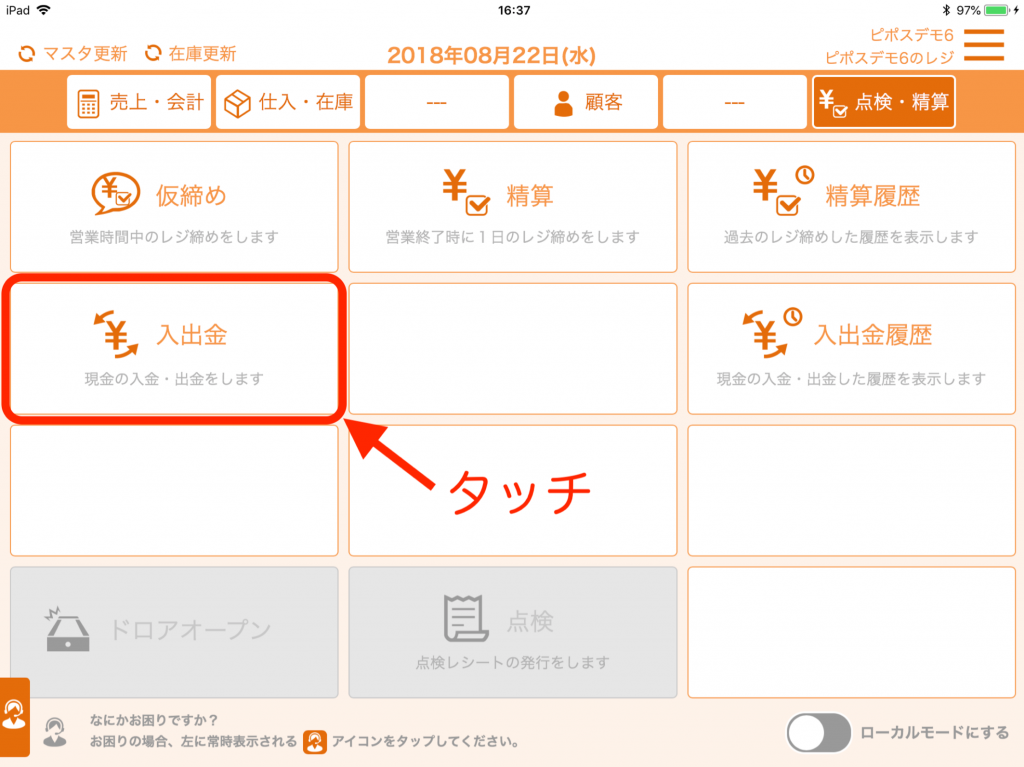Tap the マスタ更新 refresh icon
The image size is (1024, 767).
(x=27, y=54)
